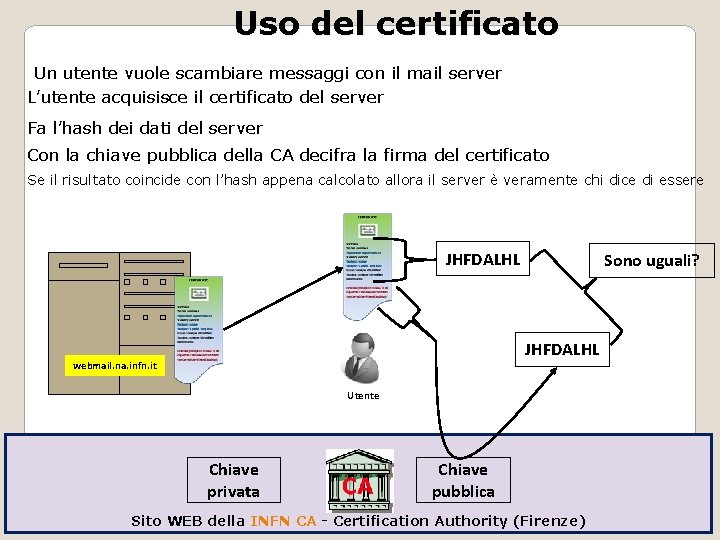The image size is (720, 540).
Task: Click the Chiave pubblica box
Action: point(463,480)
